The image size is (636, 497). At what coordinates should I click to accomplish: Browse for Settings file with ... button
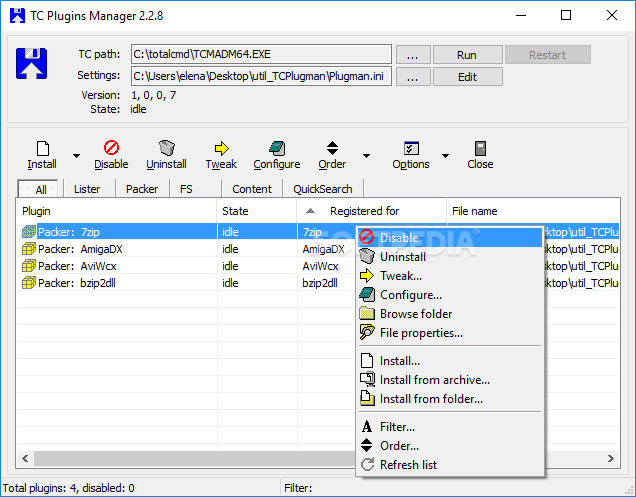tap(413, 77)
